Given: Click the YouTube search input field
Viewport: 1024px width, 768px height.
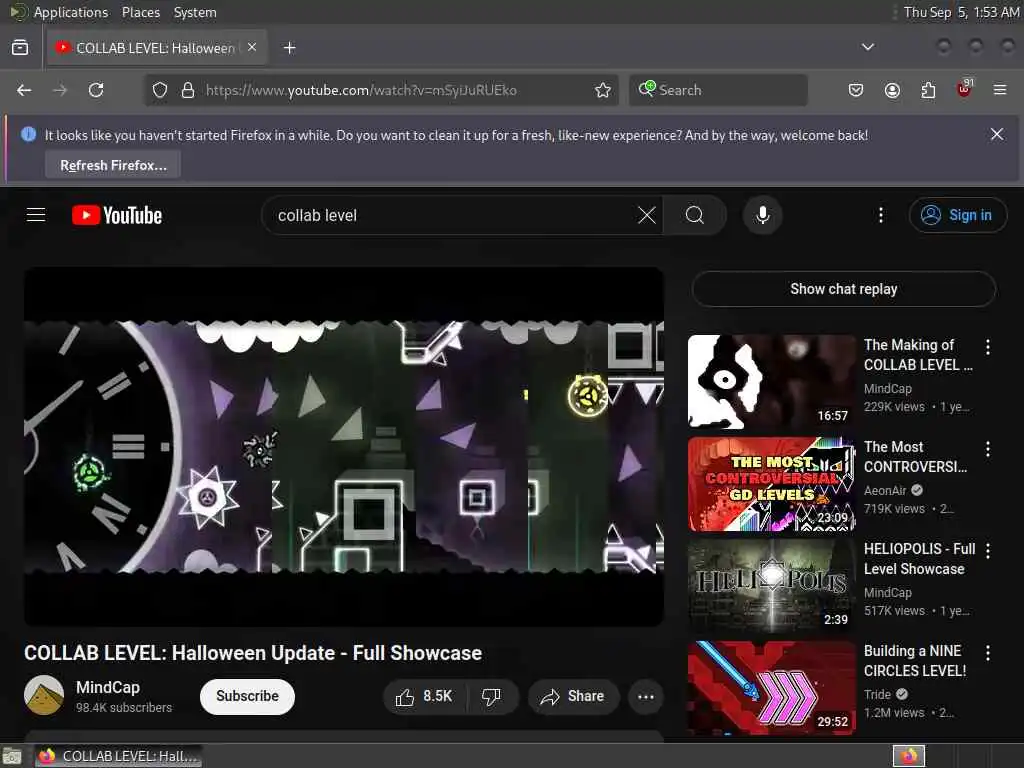Looking at the screenshot, I should point(451,215).
